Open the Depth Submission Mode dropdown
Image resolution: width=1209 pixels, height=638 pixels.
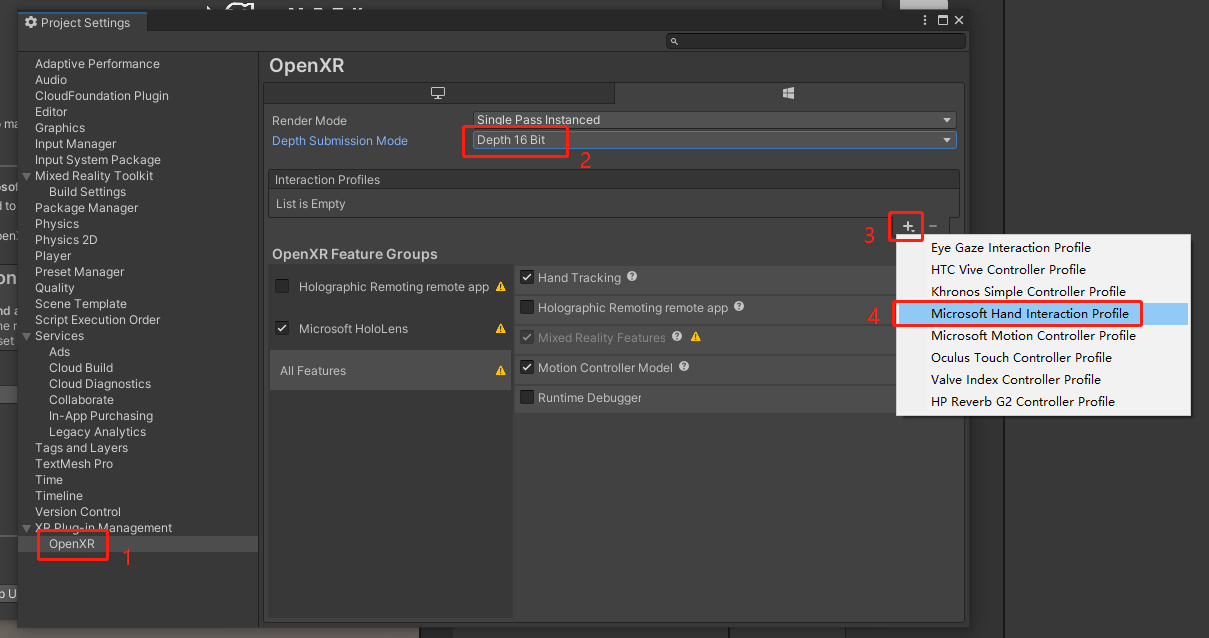pyautogui.click(x=714, y=140)
